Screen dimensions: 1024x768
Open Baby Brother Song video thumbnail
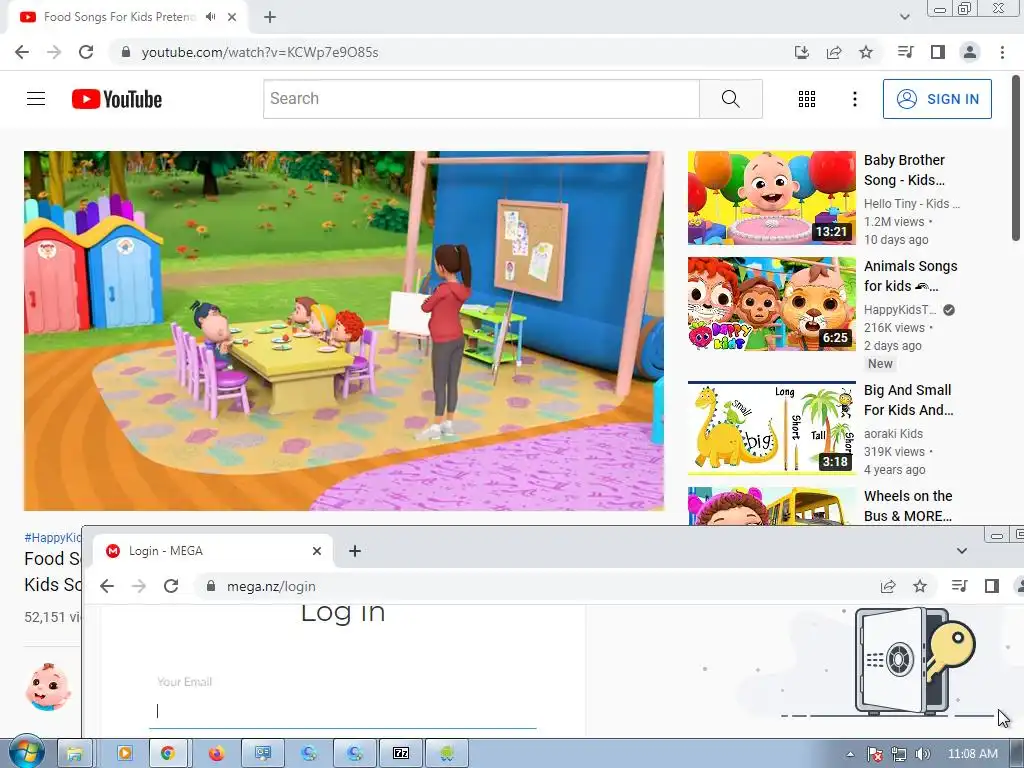click(771, 198)
